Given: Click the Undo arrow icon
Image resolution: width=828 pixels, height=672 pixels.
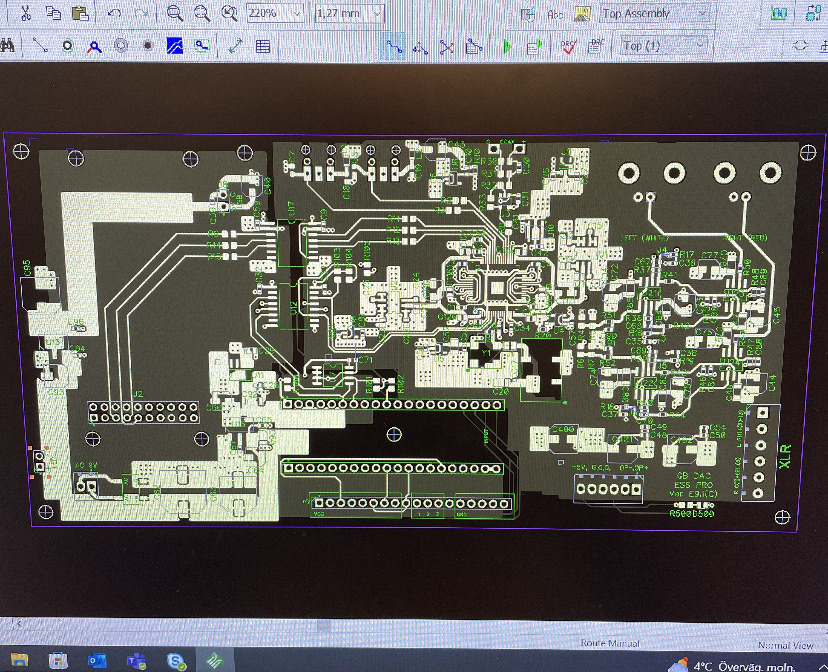Looking at the screenshot, I should 114,13.
